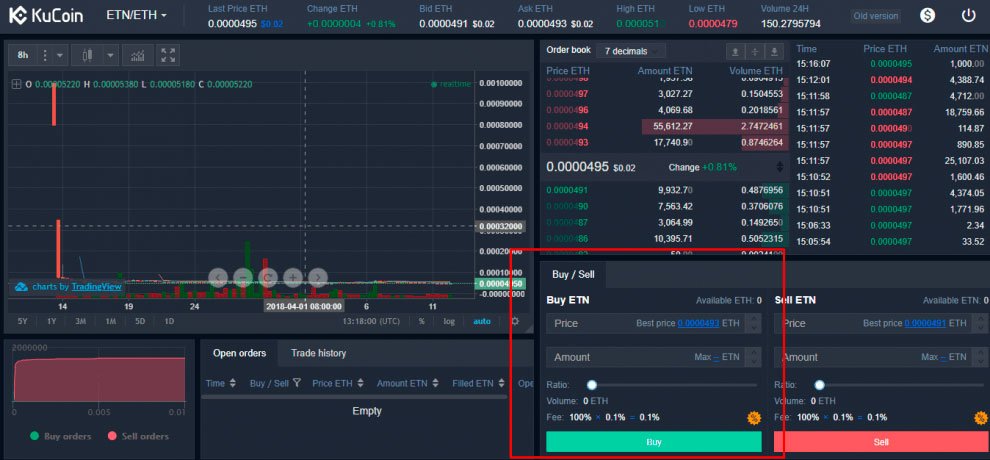
Task: Open the chart style dropdown arrow
Action: click(110, 56)
